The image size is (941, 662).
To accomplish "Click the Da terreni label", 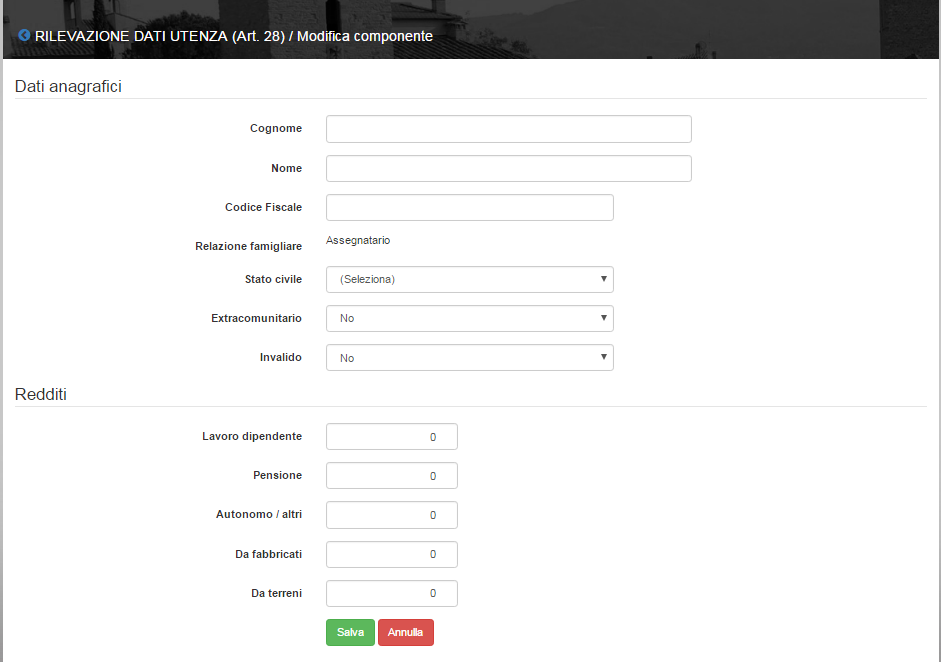I will coord(277,593).
